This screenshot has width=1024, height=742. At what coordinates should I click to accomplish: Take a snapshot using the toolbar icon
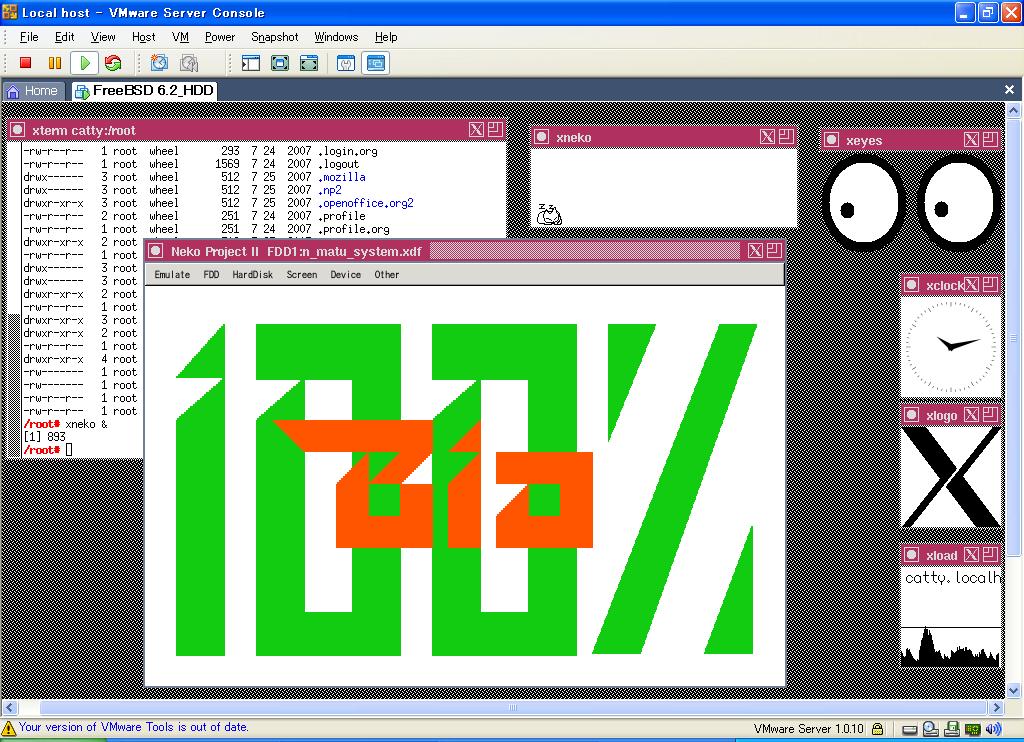click(x=159, y=63)
